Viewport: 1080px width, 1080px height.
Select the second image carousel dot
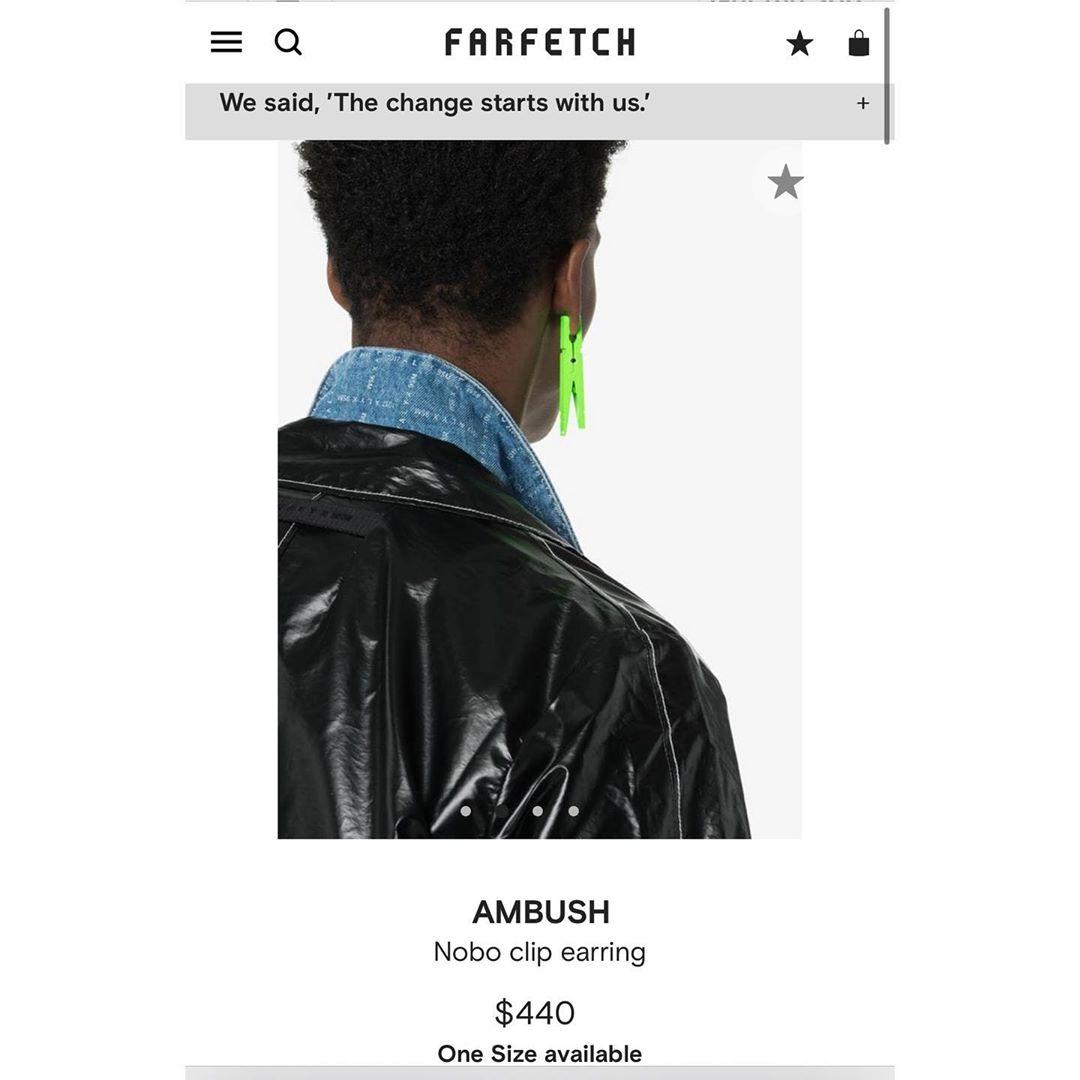[501, 811]
